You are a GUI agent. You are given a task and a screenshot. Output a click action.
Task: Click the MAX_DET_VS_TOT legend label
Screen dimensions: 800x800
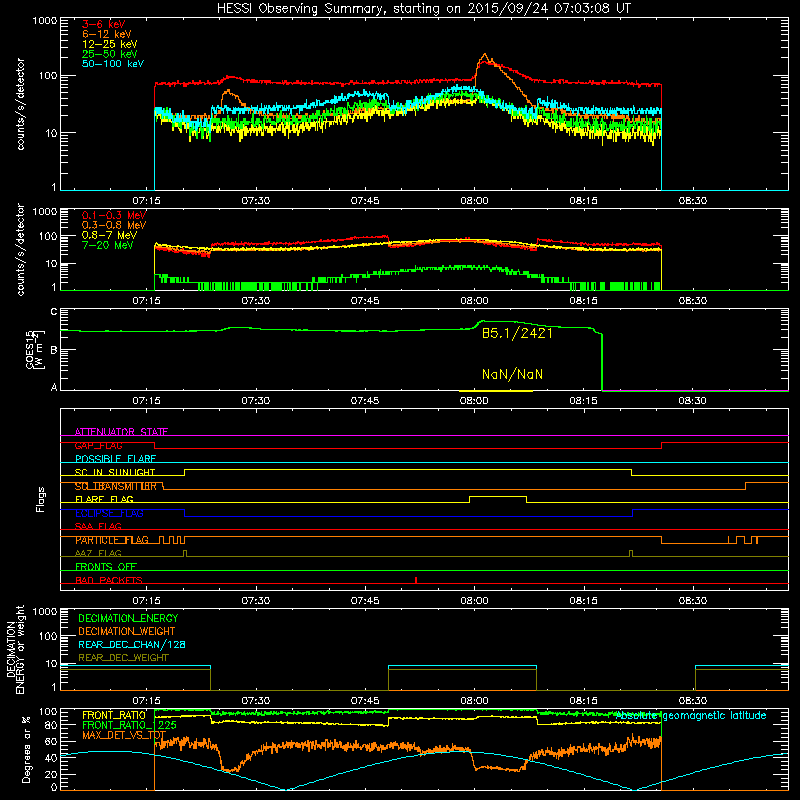coord(124,735)
